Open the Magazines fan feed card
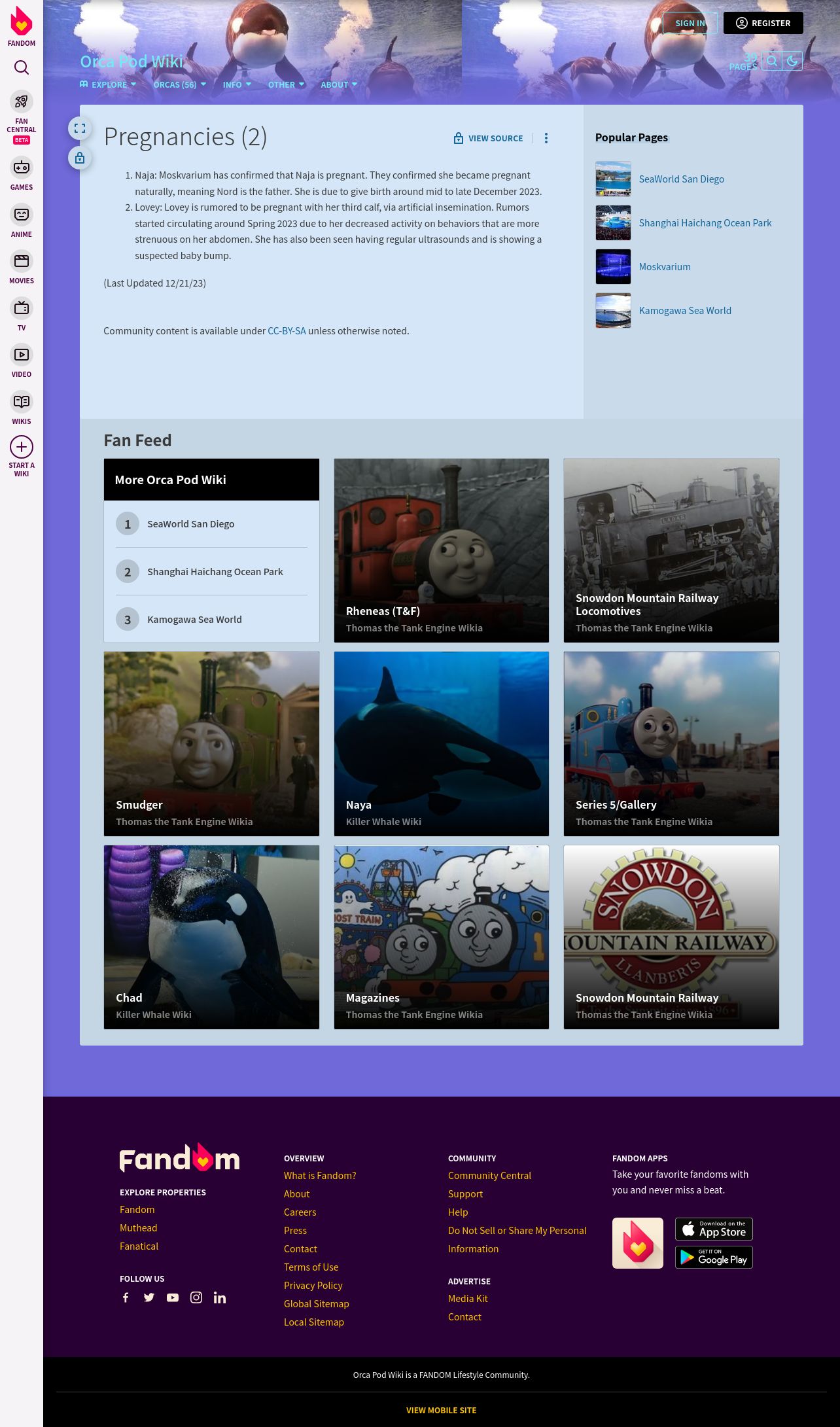840x1427 pixels. click(442, 937)
